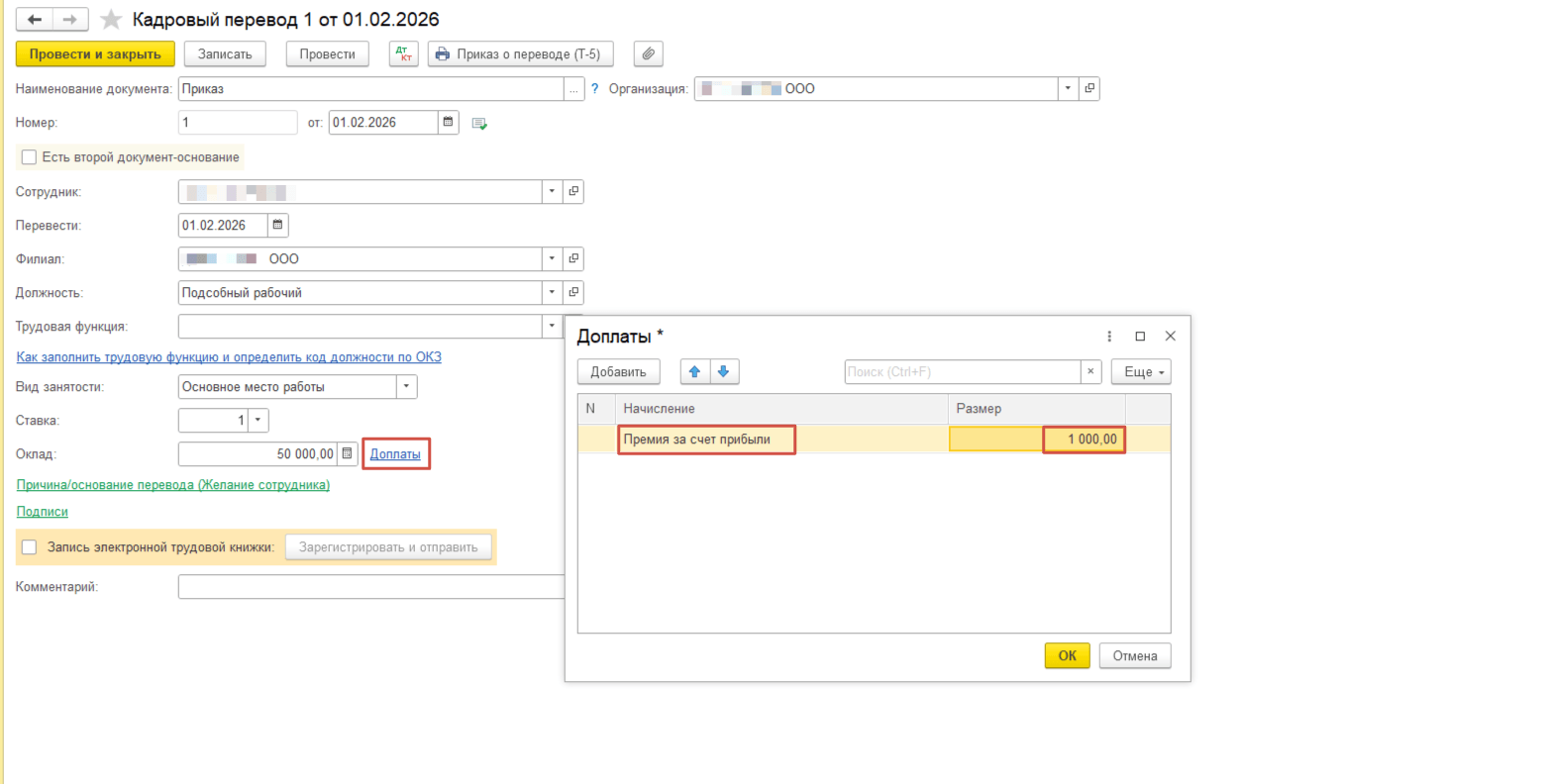Open the Должность record form icon
Screen dimensions: 1554x784
573,292
